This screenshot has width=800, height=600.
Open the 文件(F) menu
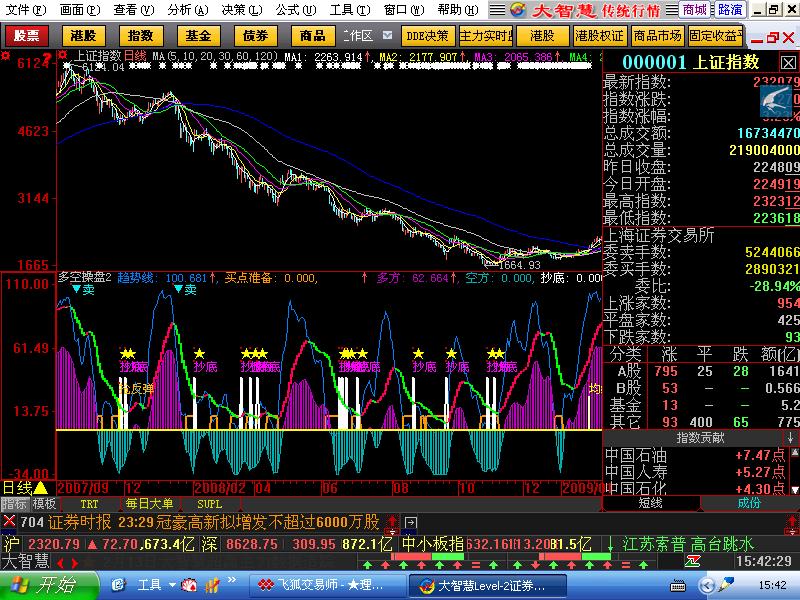(x=25, y=10)
